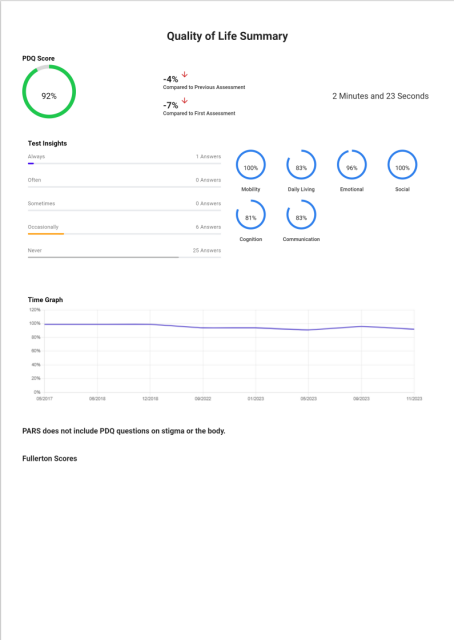
Task: Click the Never answers gray bar
Action: (x=103, y=257)
